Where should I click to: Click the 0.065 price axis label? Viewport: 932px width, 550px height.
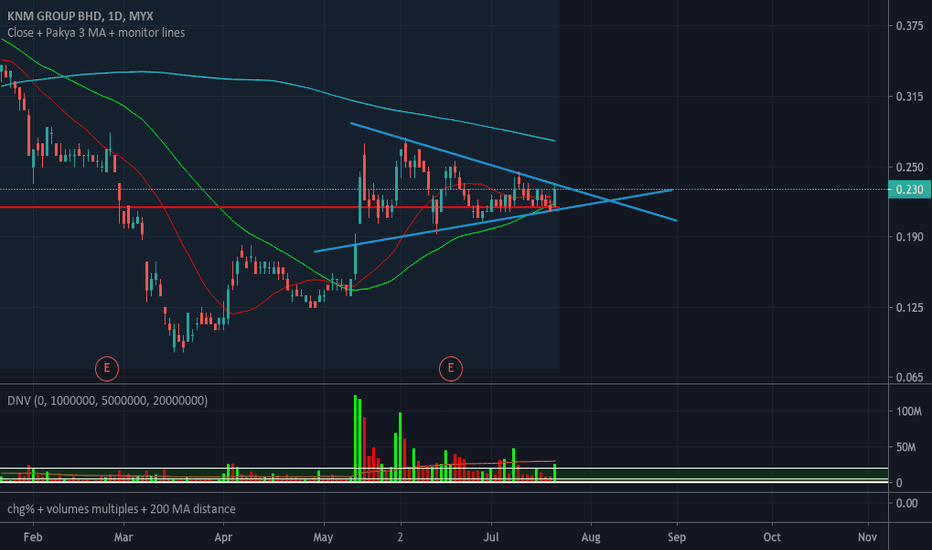coord(909,377)
